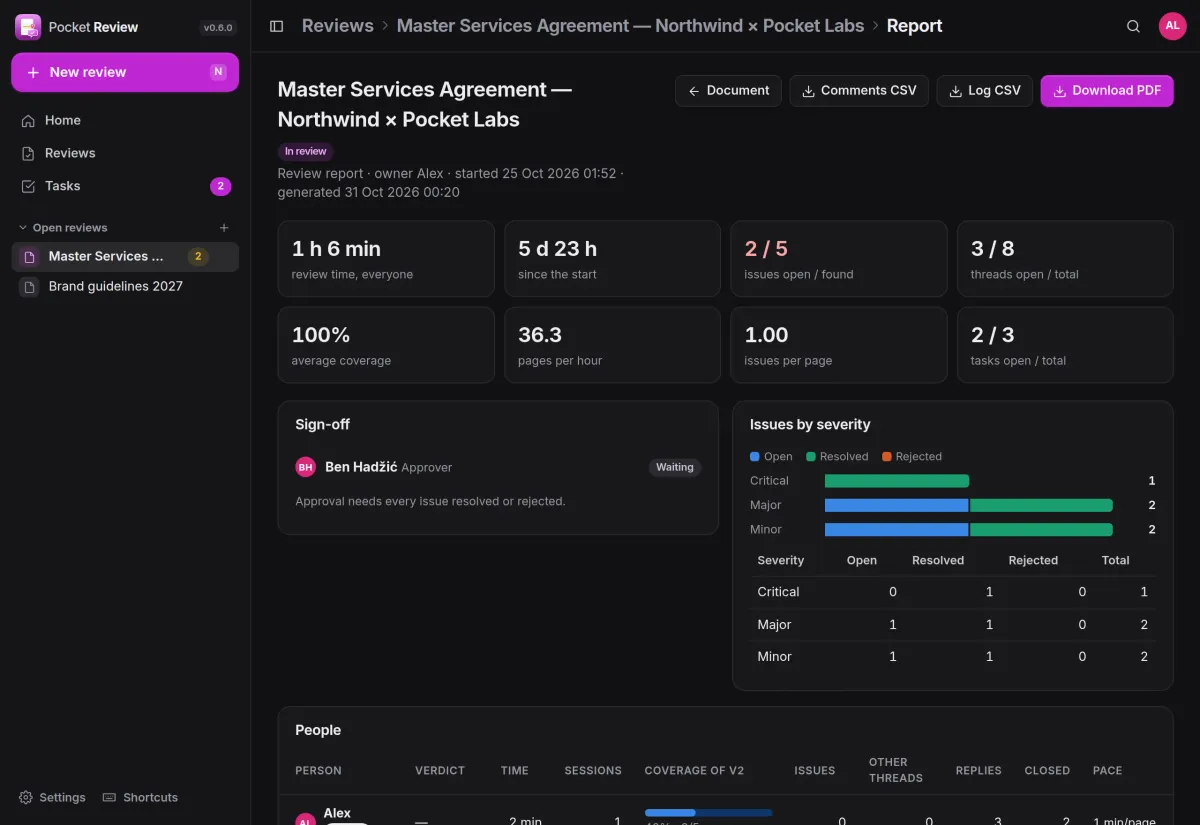
Task: Export the Log CSV
Action: [984, 91]
